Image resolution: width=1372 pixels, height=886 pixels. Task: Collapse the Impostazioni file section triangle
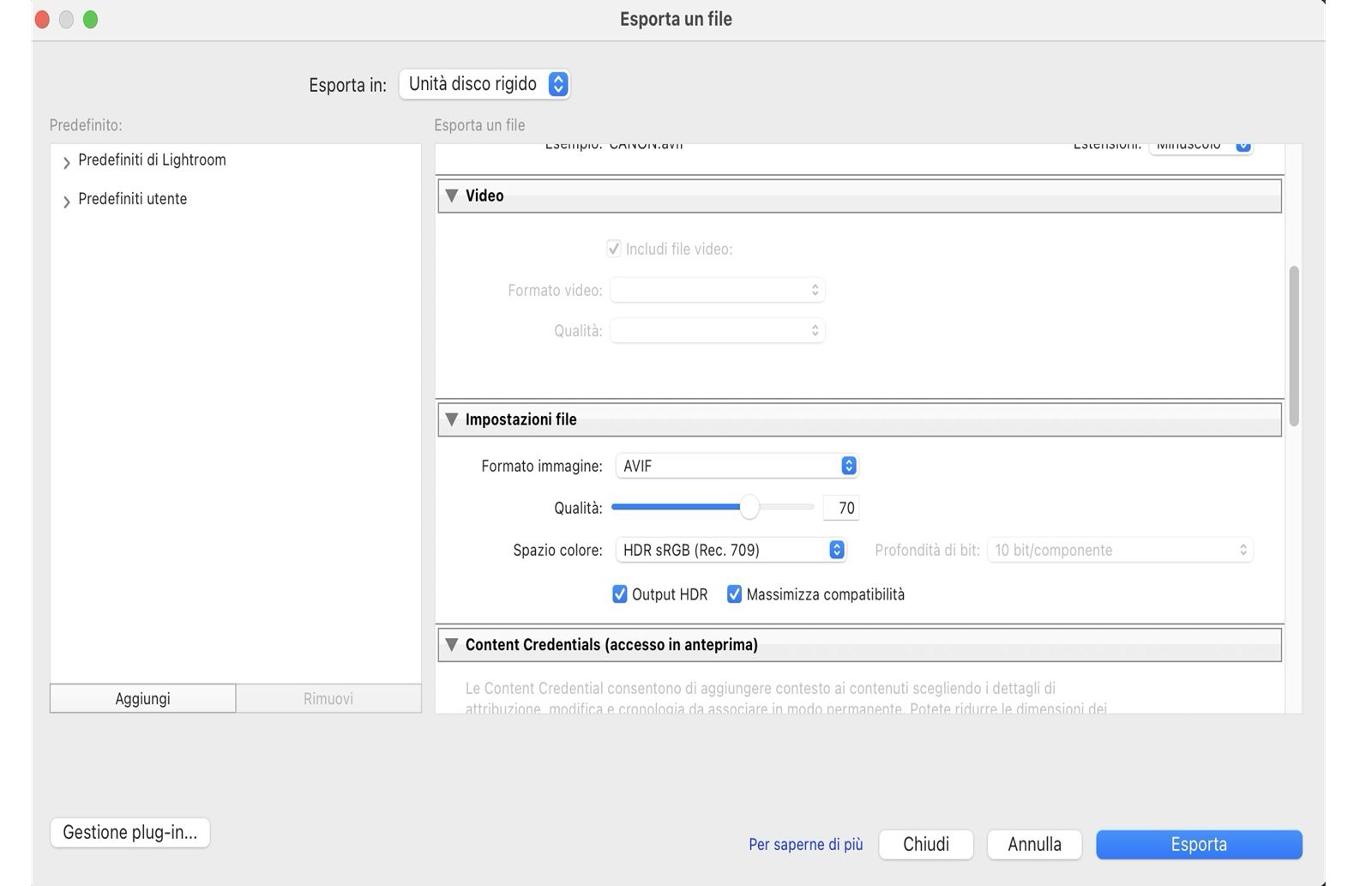coord(452,419)
